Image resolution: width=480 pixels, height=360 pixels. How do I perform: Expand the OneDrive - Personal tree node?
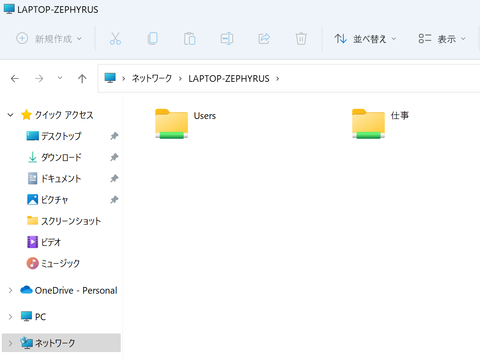click(10, 290)
